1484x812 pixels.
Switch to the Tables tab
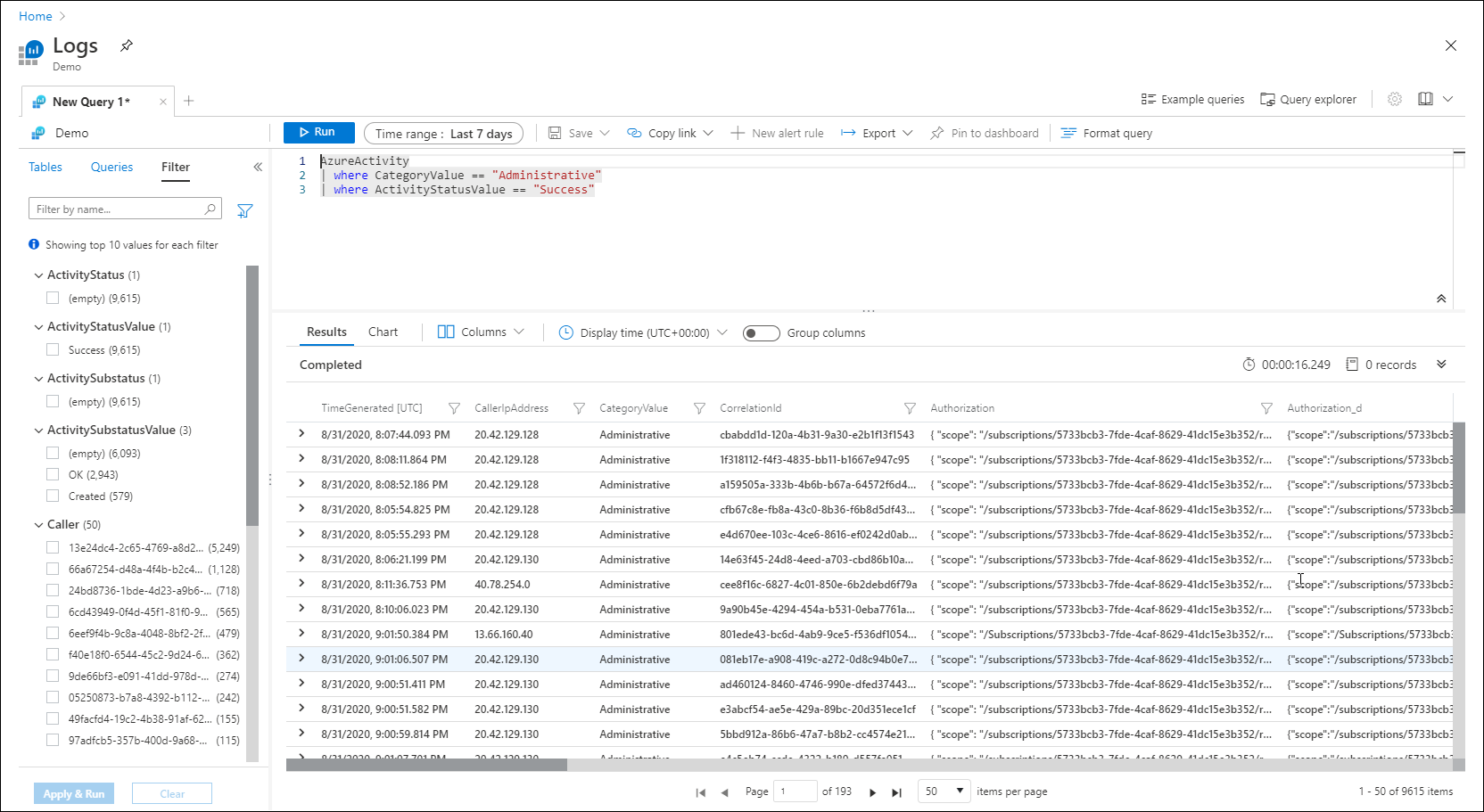coord(45,167)
